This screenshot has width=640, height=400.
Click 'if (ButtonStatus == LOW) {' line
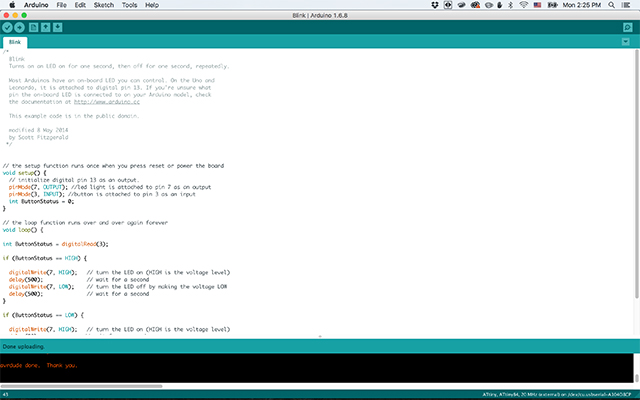click(x=43, y=315)
